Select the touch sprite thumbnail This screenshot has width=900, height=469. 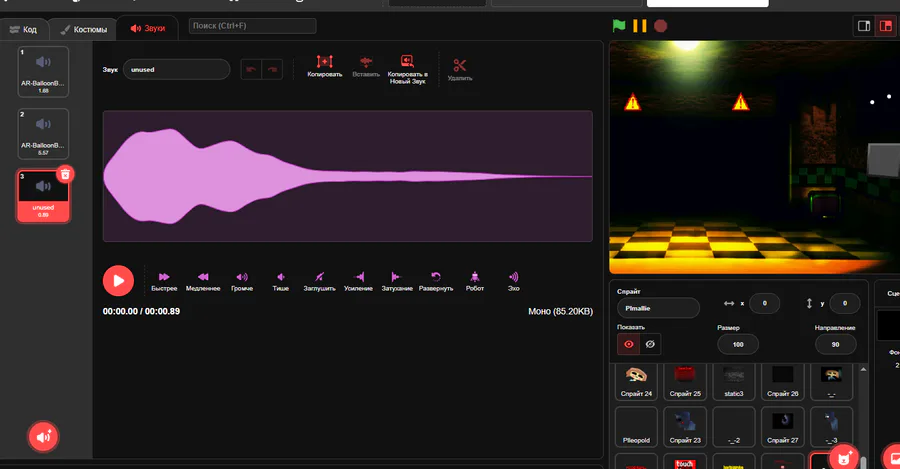pyautogui.click(x=685, y=462)
